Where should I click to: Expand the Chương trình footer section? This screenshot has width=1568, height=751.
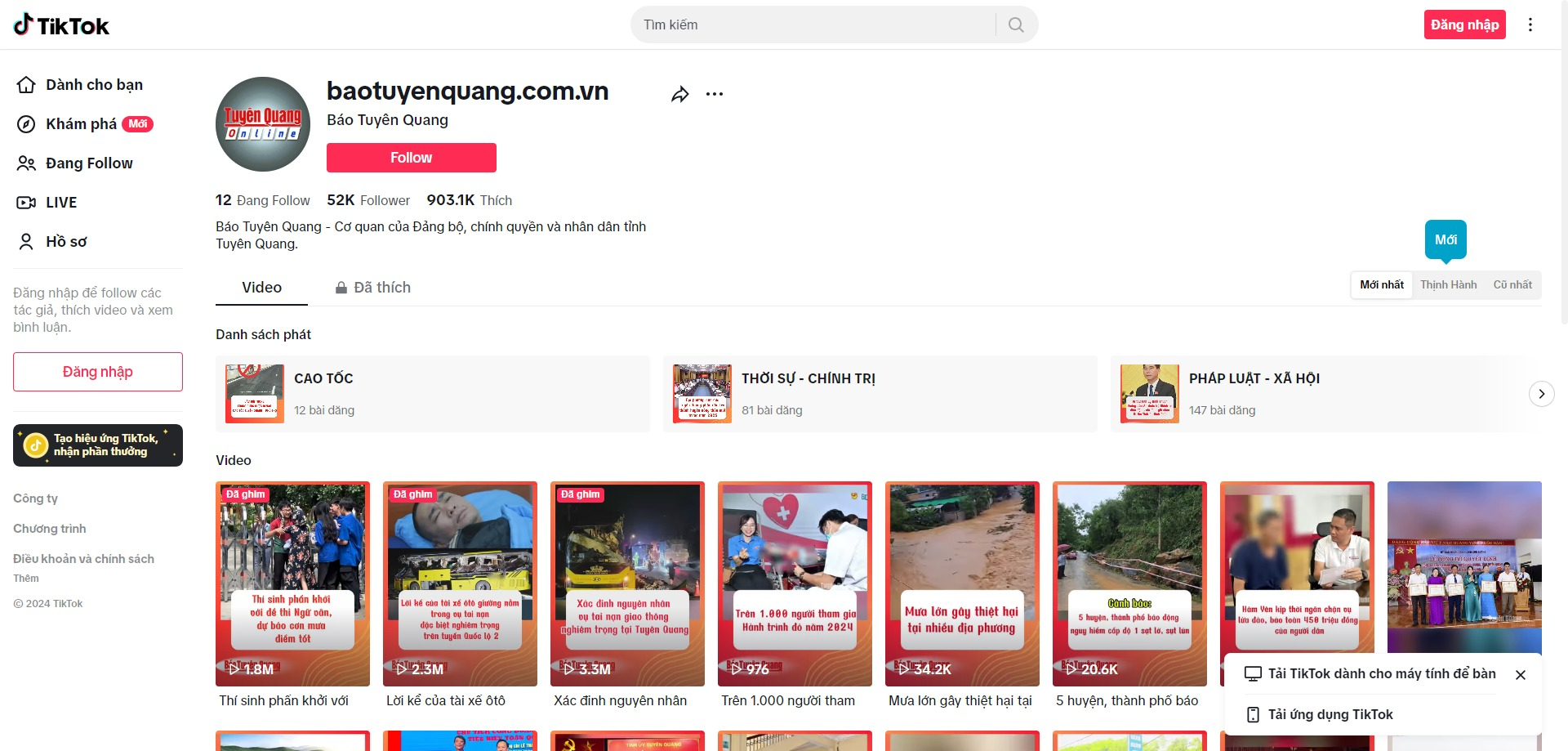click(50, 529)
